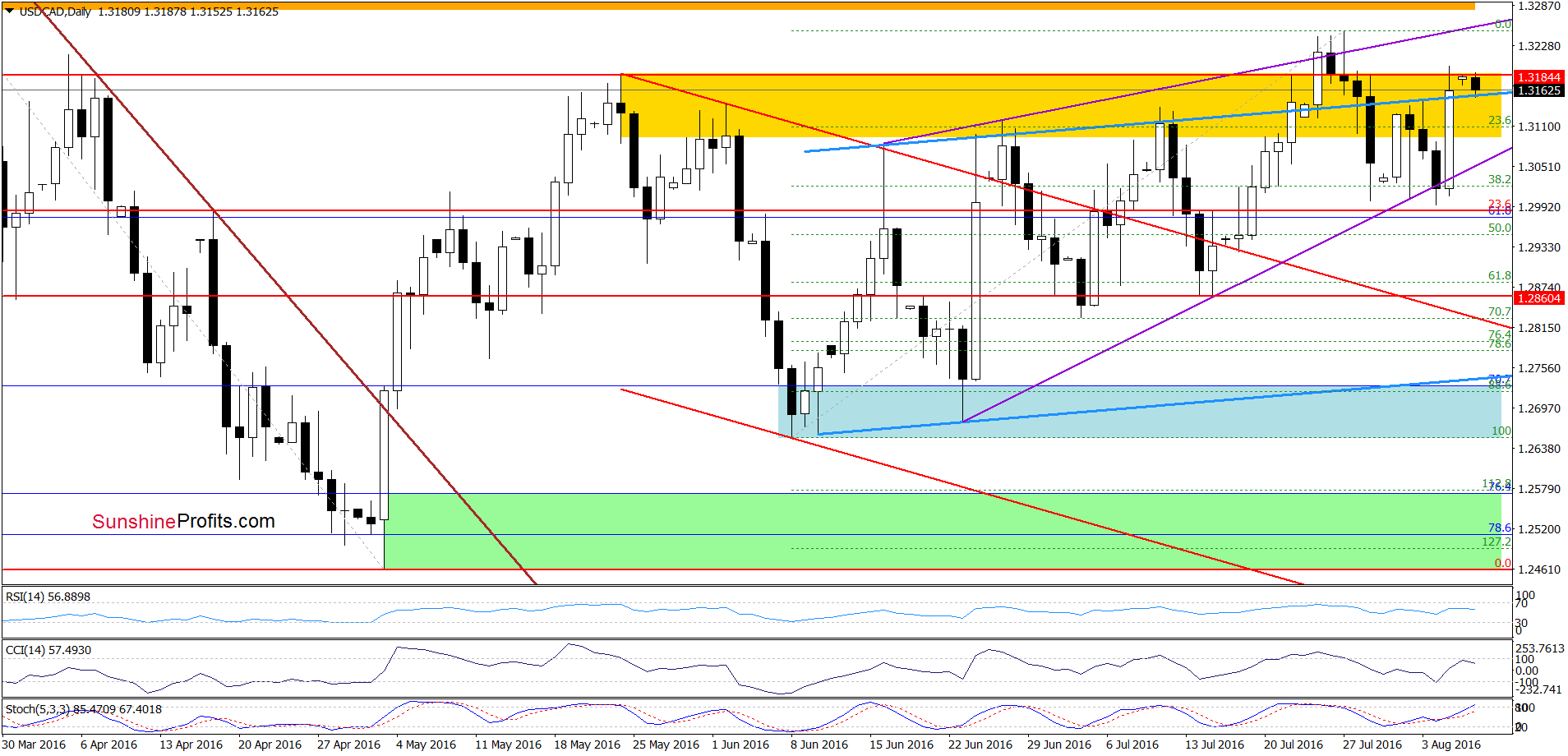1568x756 pixels.
Task: Select the 15 Jun 2016 date label
Action: [902, 744]
